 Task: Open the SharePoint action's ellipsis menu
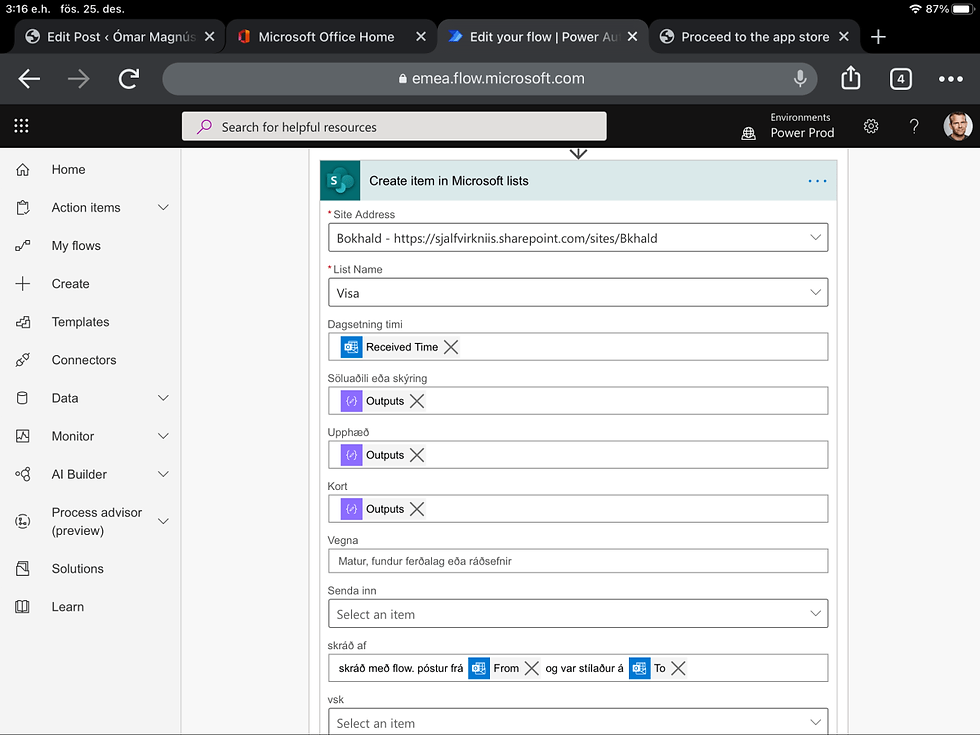[x=817, y=181]
